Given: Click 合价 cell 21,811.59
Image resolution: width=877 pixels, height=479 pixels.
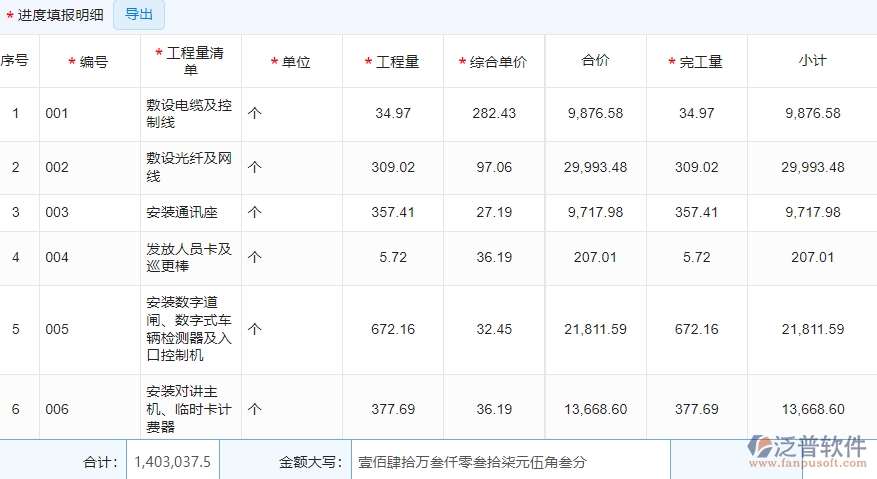Looking at the screenshot, I should tap(595, 329).
